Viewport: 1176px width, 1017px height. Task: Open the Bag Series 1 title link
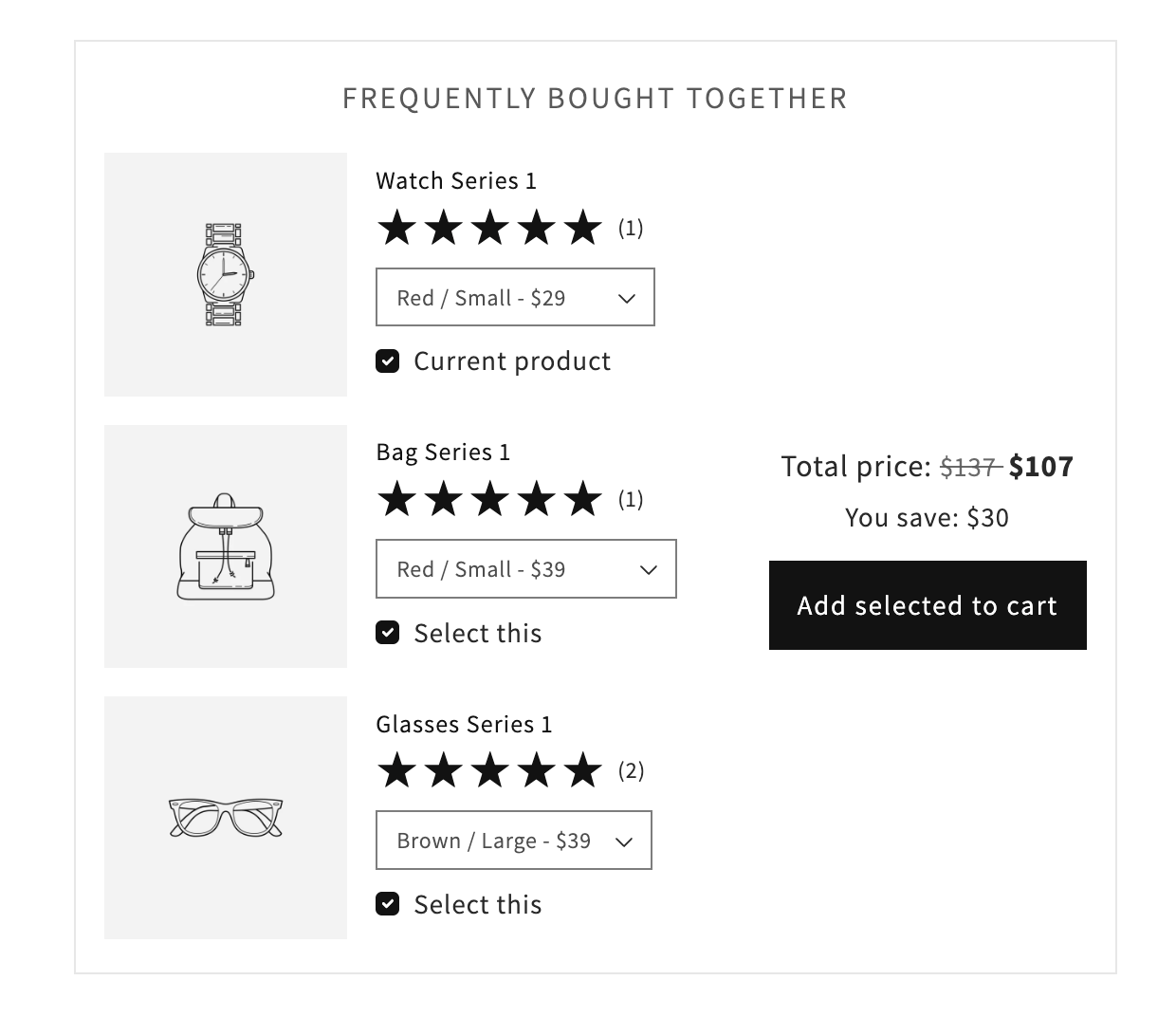click(443, 452)
